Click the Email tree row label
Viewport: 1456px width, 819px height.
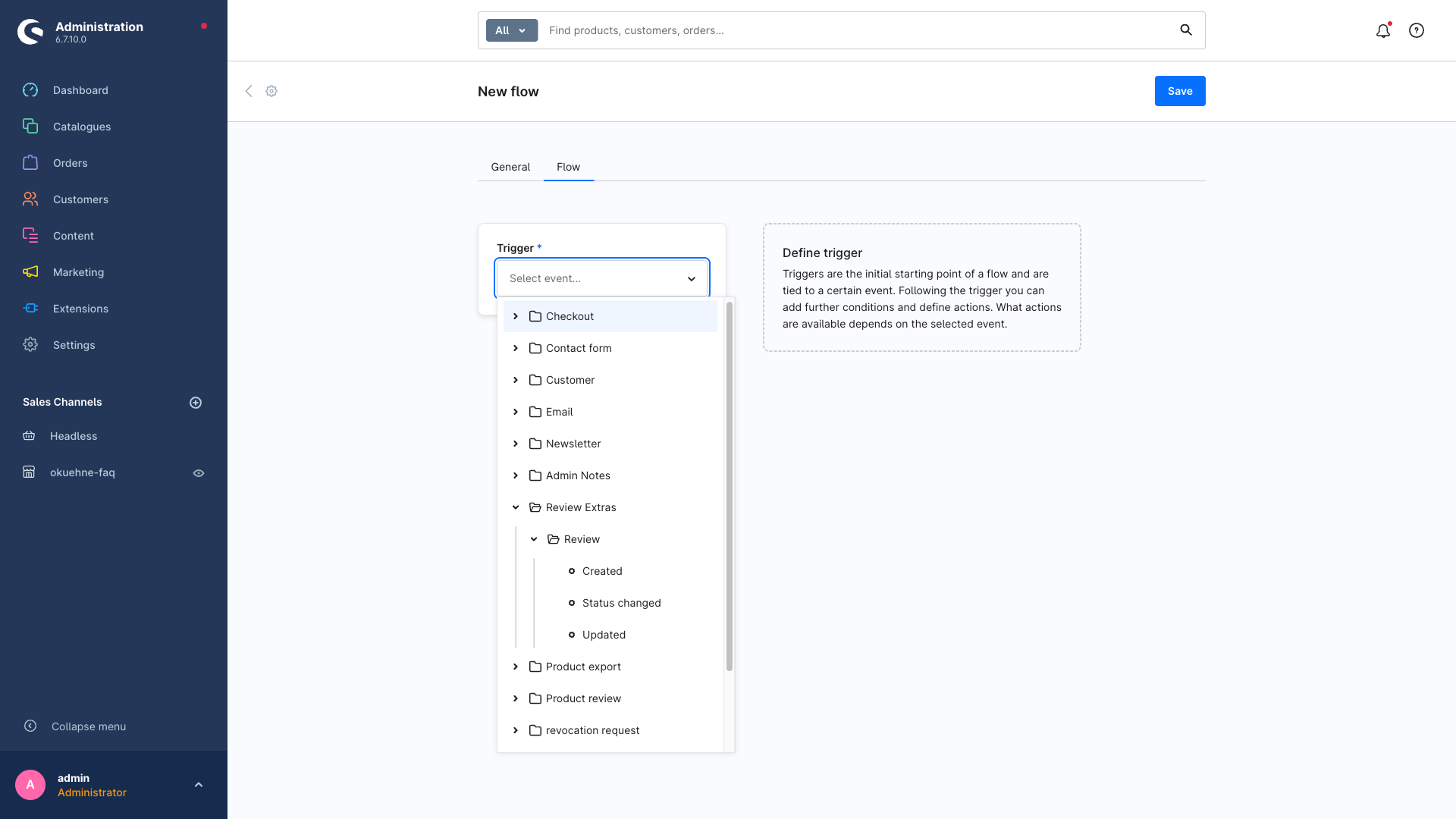559,412
